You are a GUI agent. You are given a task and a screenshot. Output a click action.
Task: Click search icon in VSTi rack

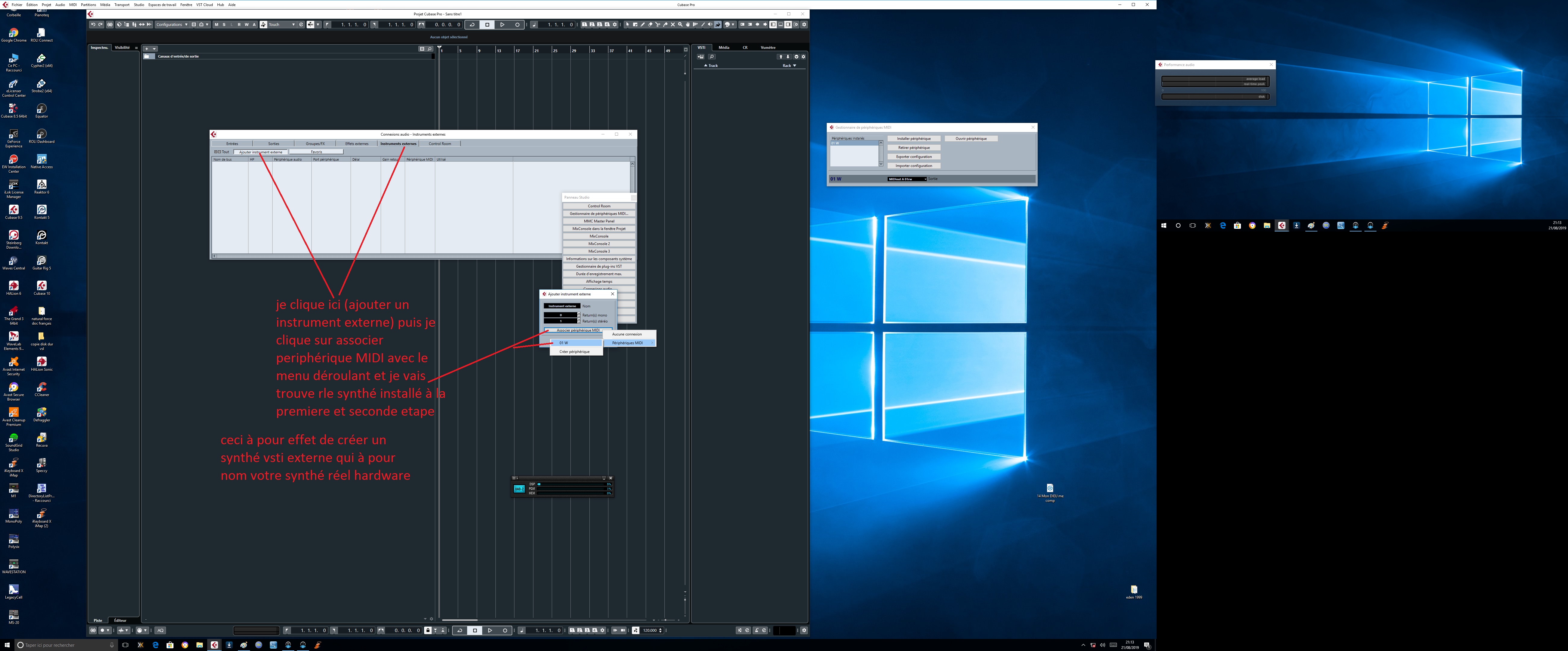pos(712,57)
